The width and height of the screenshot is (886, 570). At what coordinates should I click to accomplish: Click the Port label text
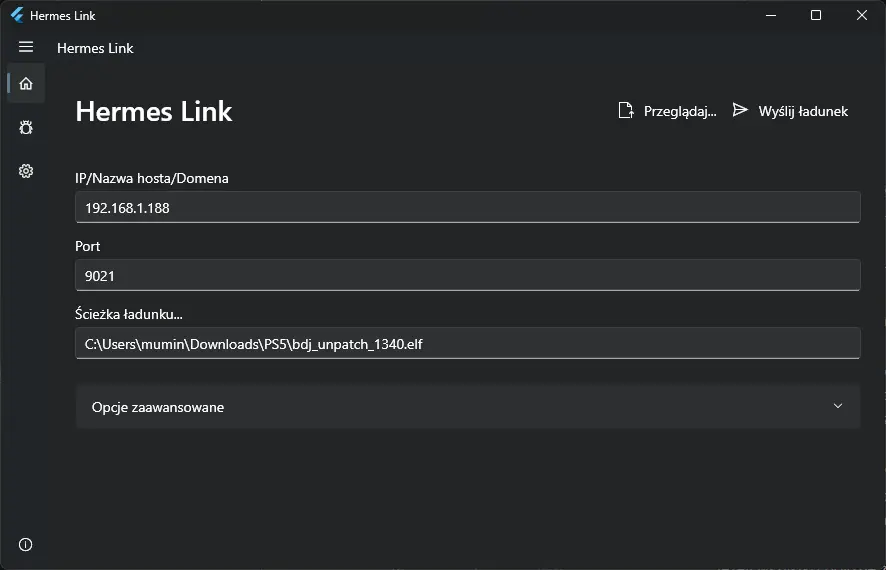coord(88,246)
